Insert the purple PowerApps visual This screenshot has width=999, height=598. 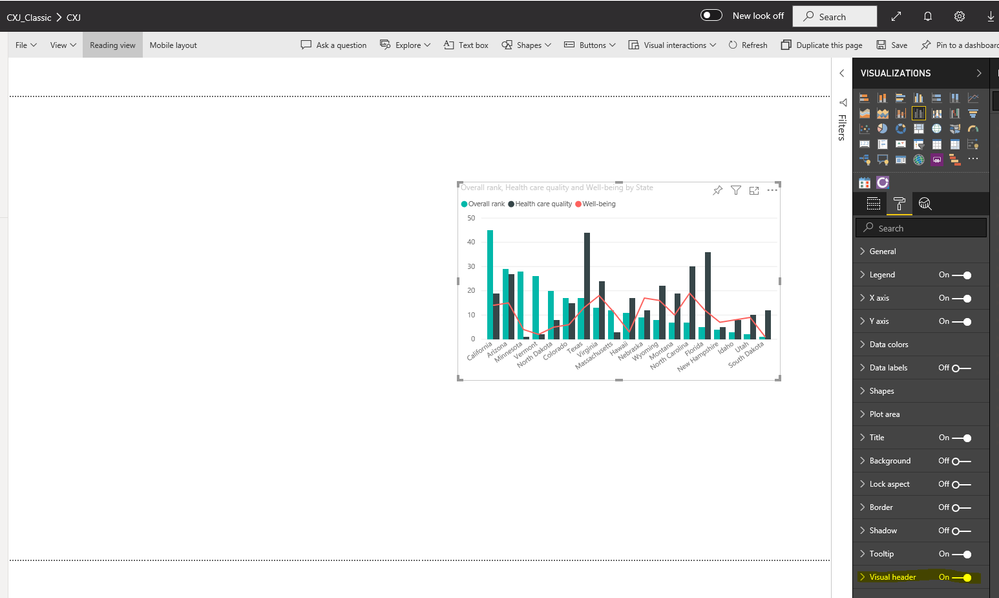(937, 159)
